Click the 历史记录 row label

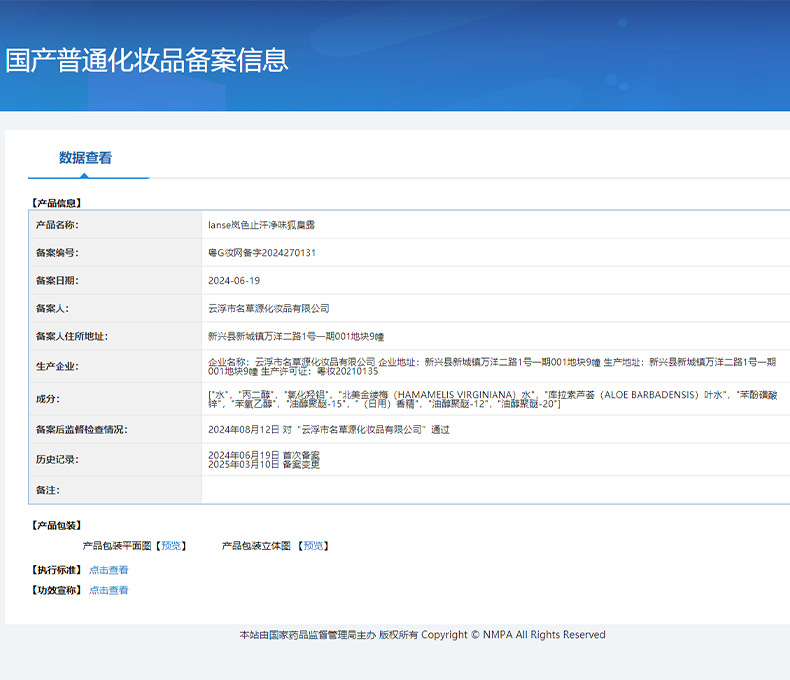pyautogui.click(x=57, y=459)
